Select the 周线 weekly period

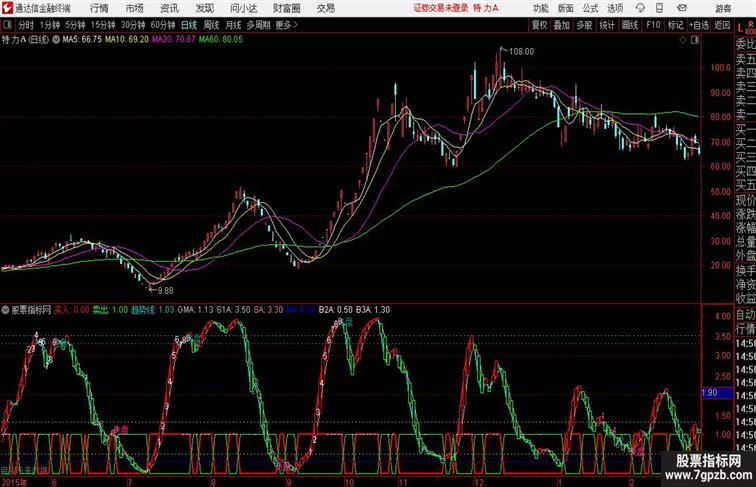(211, 25)
